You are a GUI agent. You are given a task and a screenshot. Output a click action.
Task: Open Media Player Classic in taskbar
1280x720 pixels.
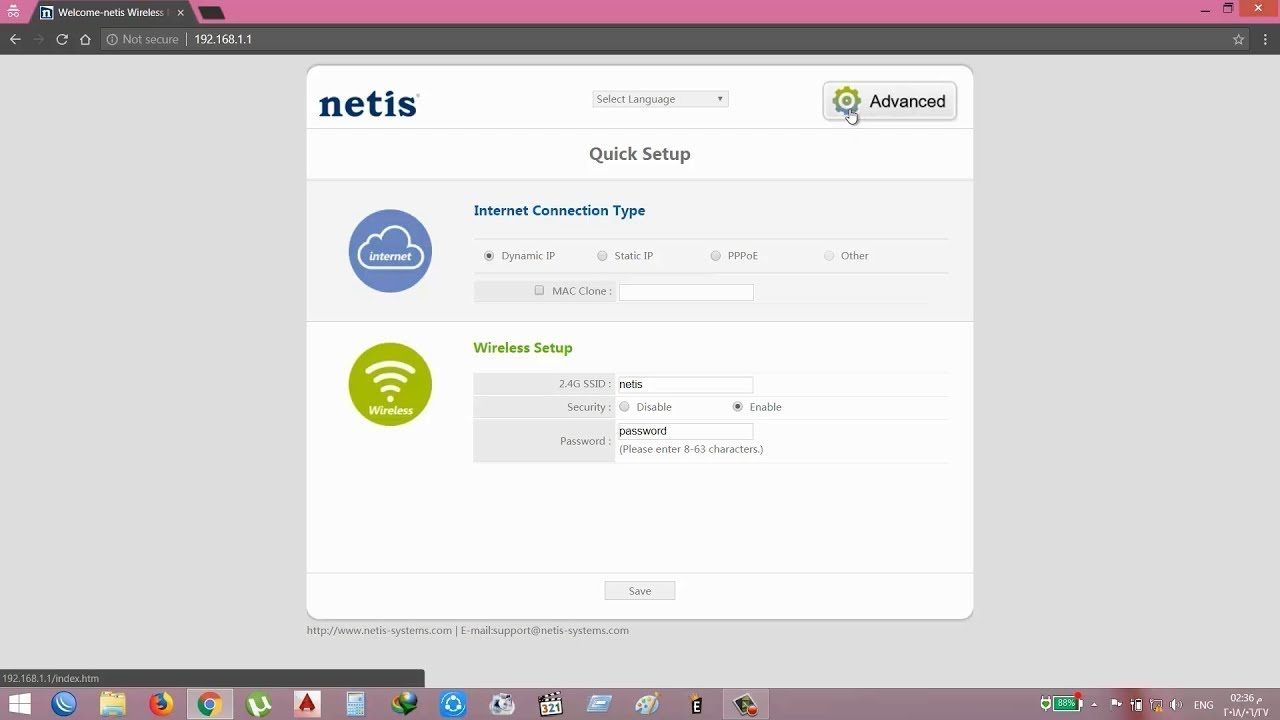[x=550, y=704]
